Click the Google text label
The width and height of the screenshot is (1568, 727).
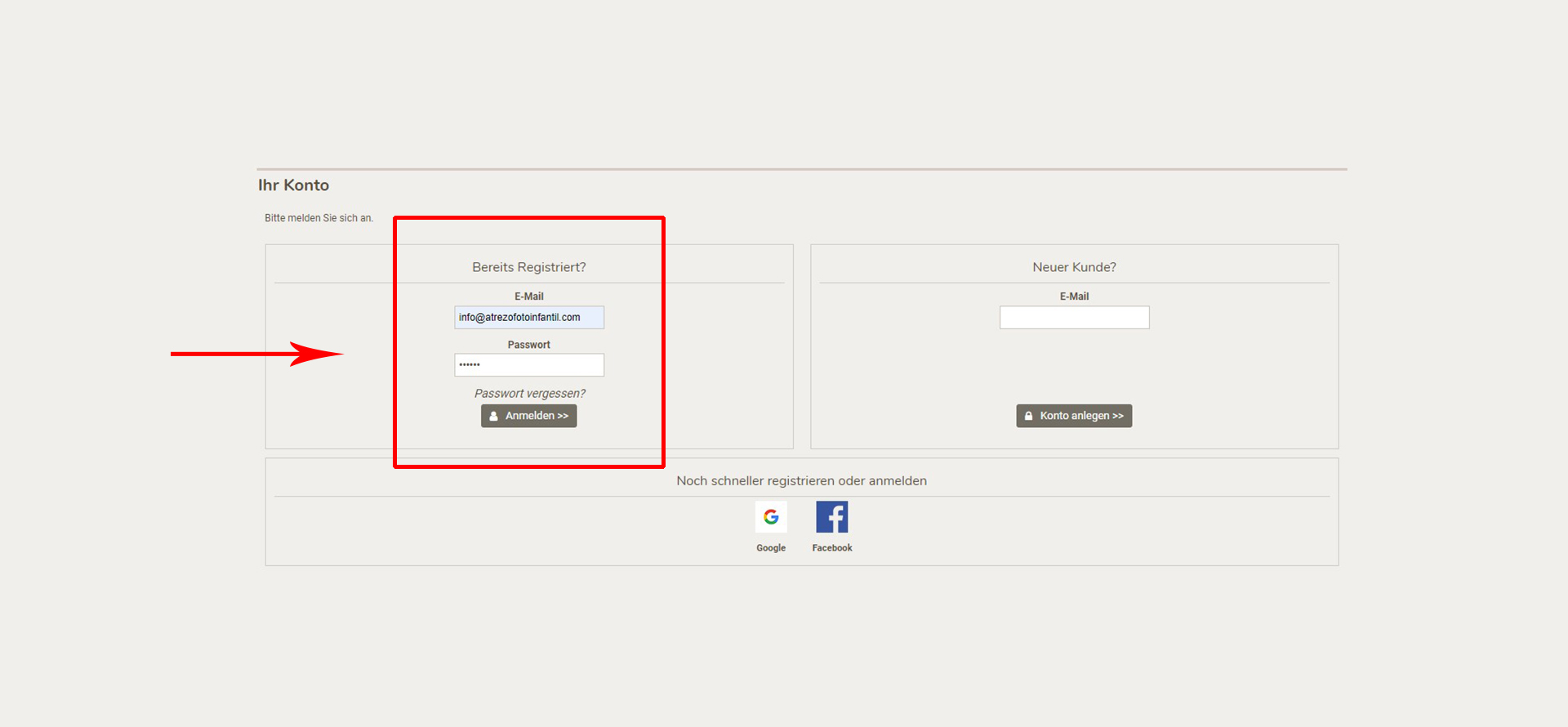pyautogui.click(x=771, y=548)
